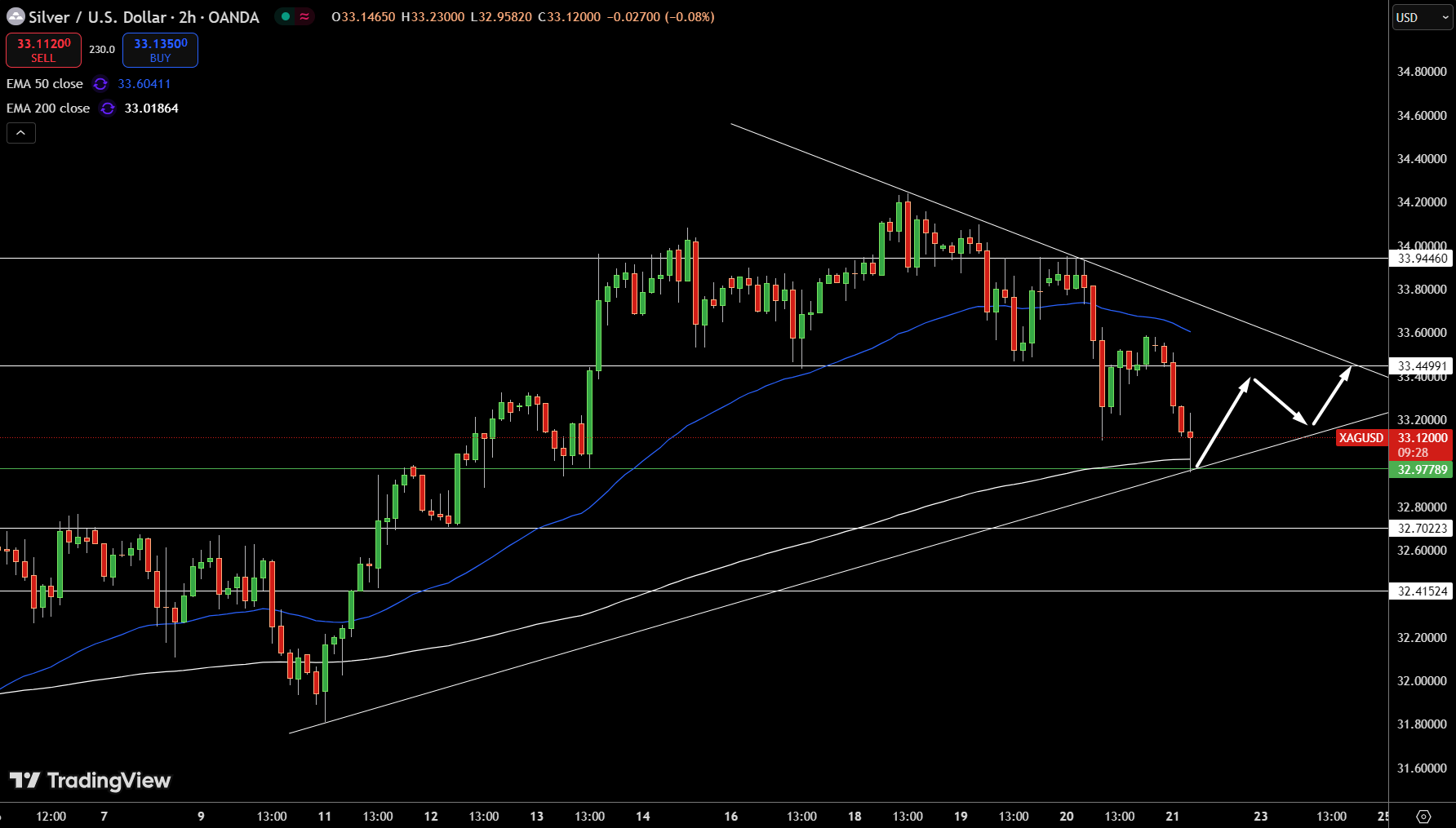Open the Silver / U.S. Dollar symbol title

point(144,17)
